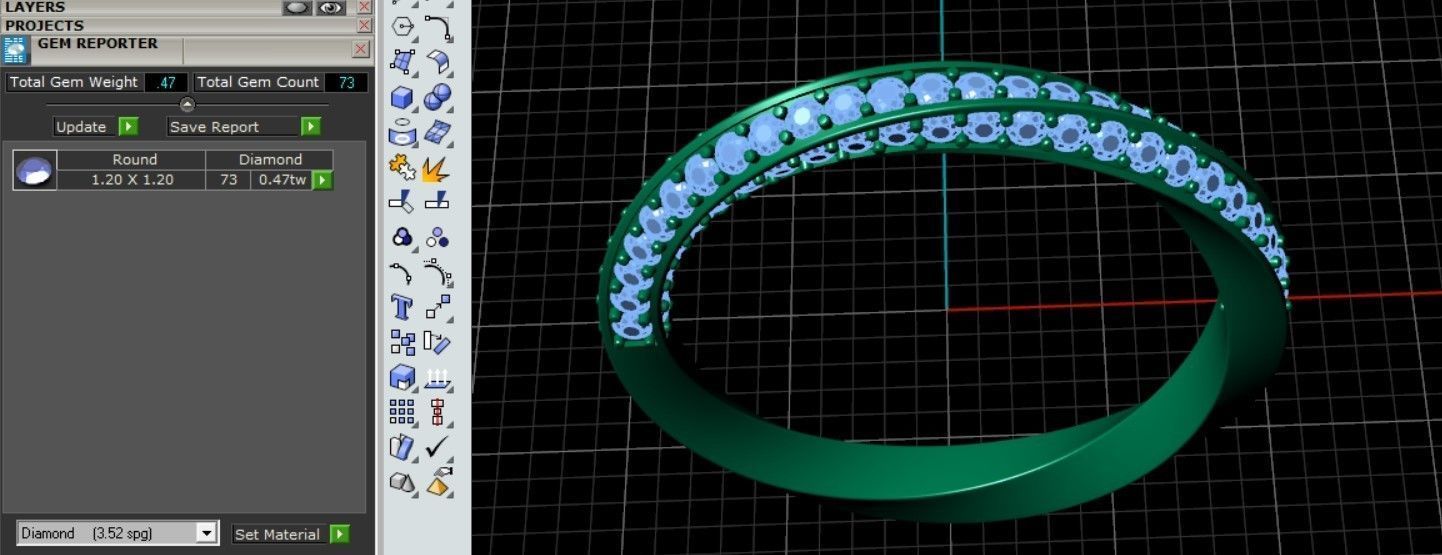
Task: Select the Scale two-boxes tool
Action: pos(437,306)
